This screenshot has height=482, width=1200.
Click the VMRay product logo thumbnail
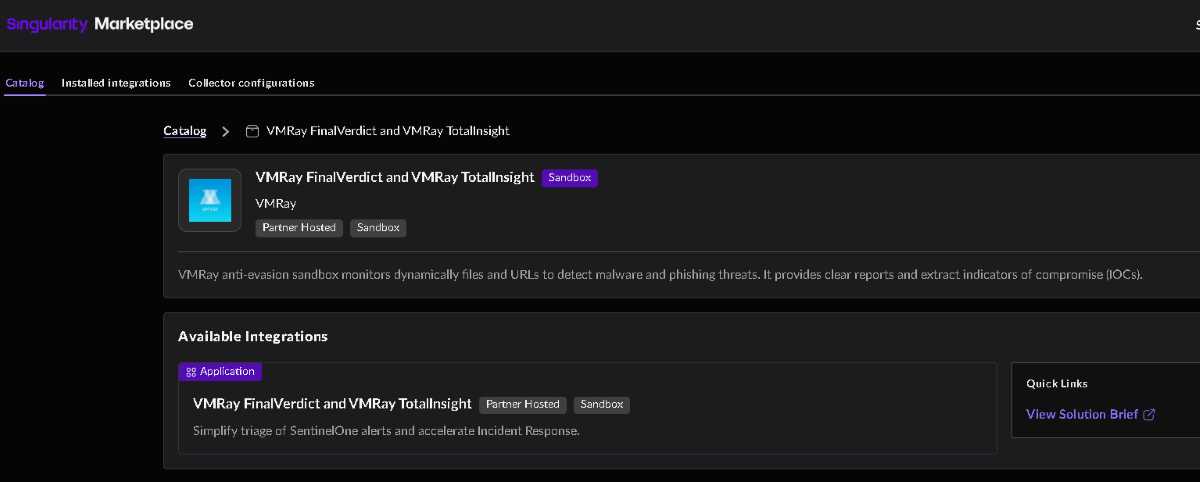point(210,200)
